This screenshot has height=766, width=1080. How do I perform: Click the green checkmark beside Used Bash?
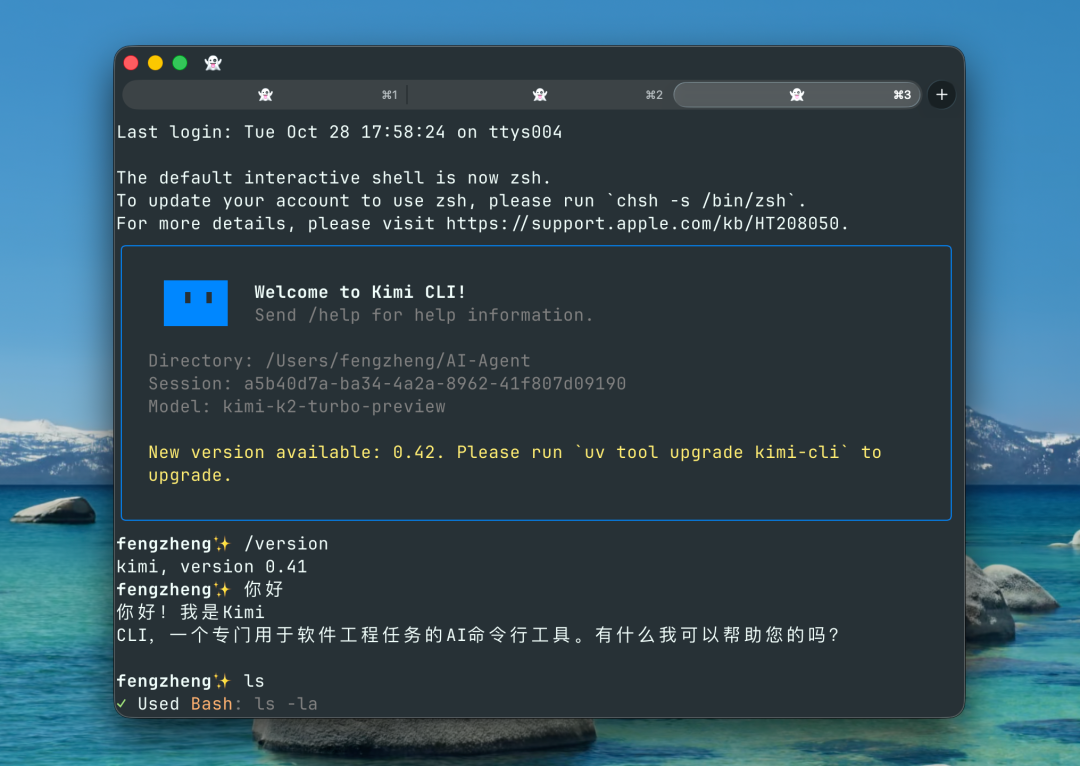[x=122, y=703]
